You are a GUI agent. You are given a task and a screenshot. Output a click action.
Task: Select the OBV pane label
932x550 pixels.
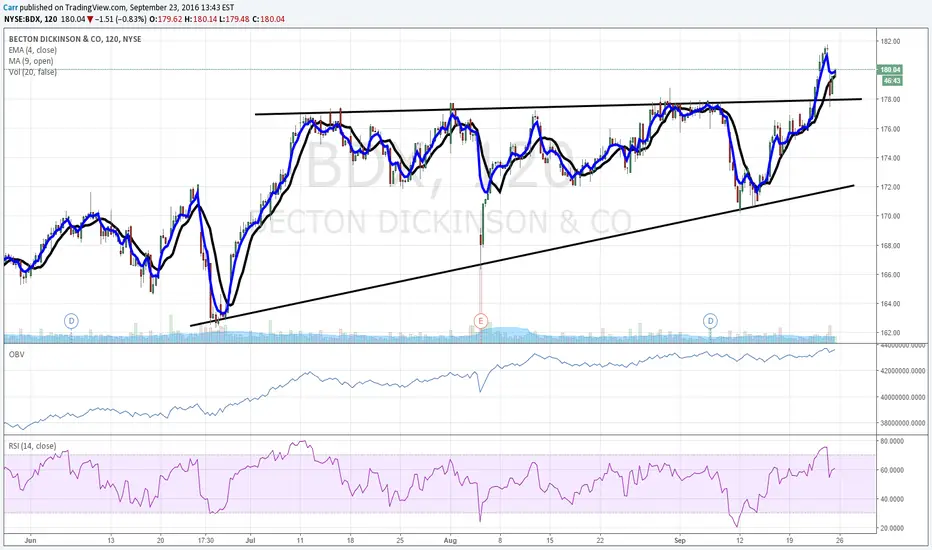pos(16,354)
